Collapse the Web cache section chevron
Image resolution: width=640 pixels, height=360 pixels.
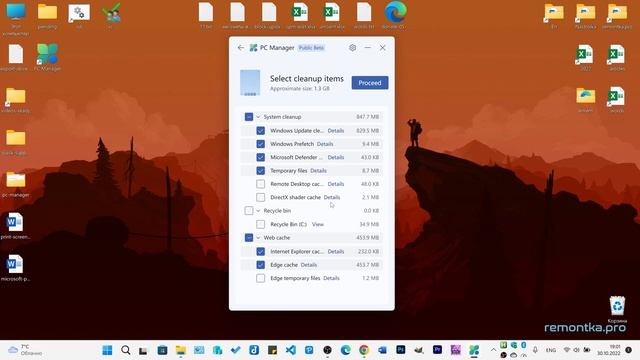(258, 238)
